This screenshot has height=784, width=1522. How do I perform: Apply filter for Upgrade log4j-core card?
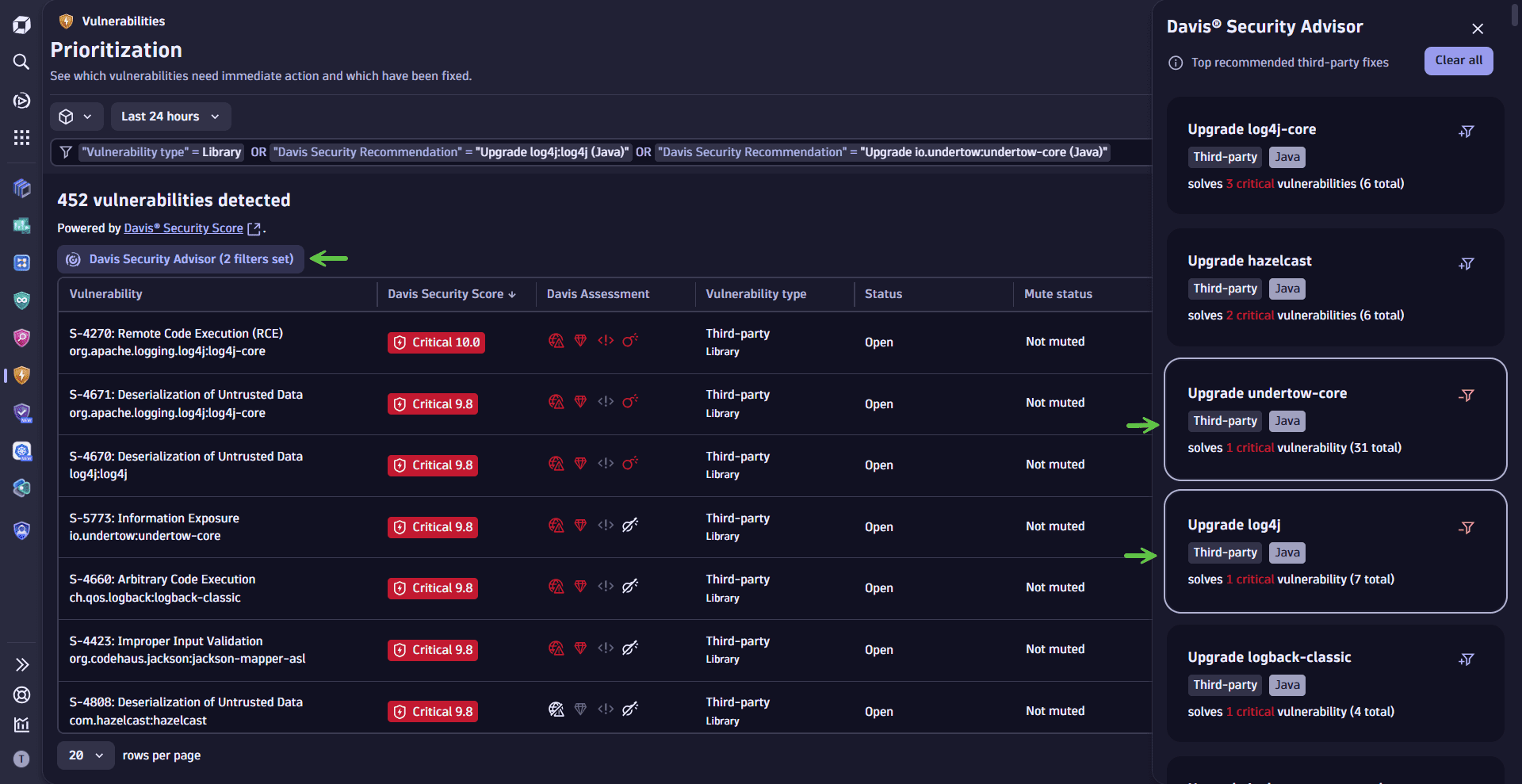coord(1467,132)
